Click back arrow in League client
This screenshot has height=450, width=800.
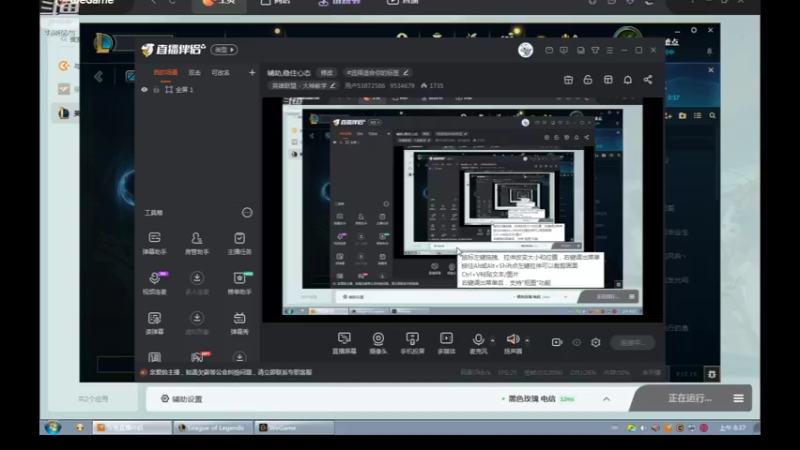[98, 77]
